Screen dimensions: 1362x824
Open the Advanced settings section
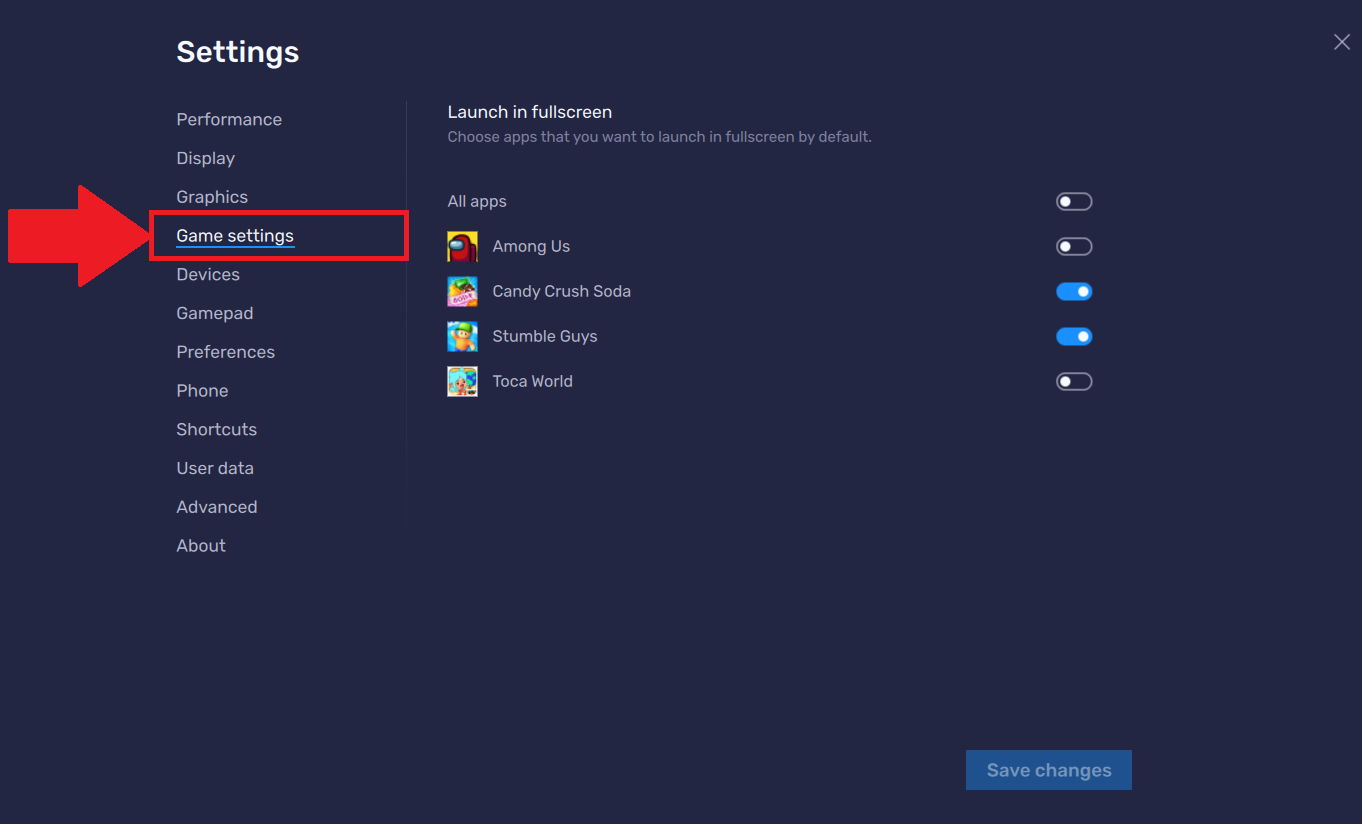click(x=216, y=507)
